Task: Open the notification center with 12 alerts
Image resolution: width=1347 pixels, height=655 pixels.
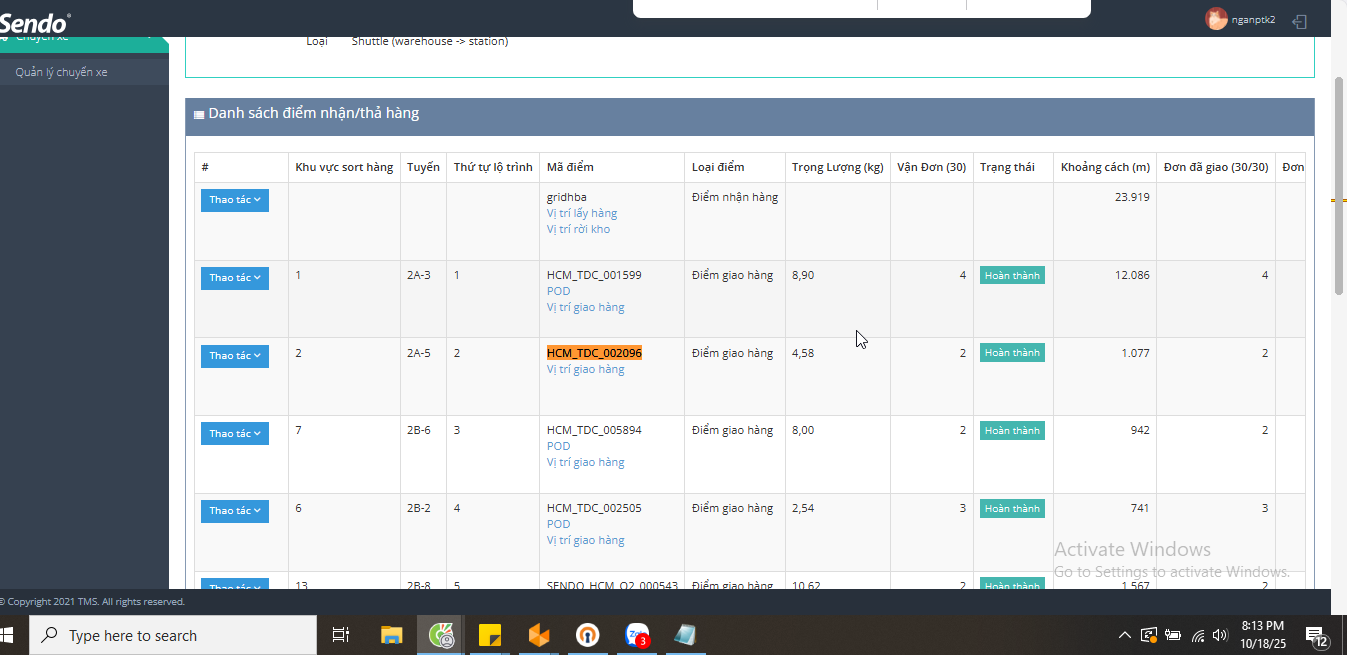Action: [x=1318, y=635]
